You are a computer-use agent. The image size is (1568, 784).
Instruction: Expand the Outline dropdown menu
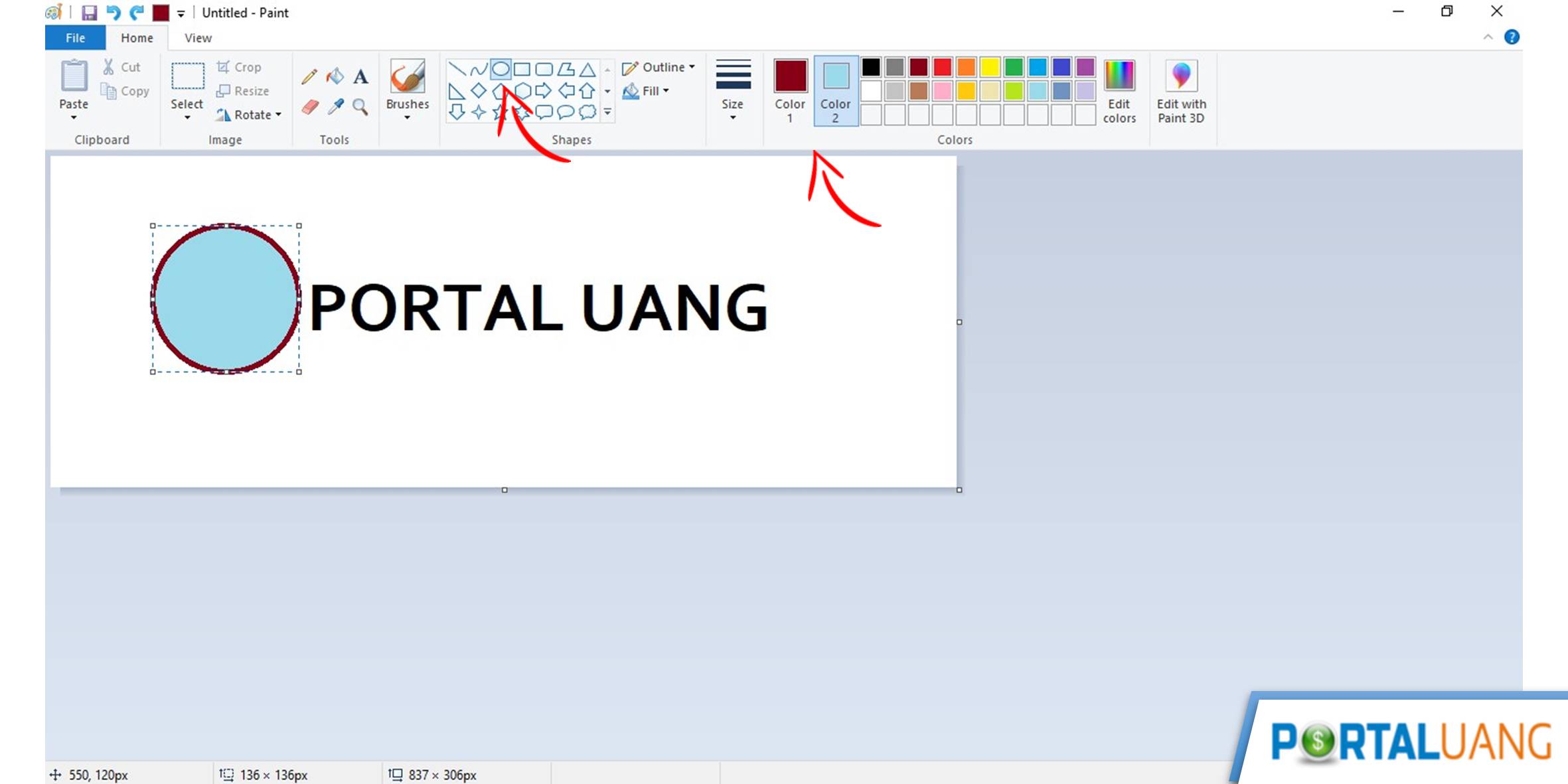tap(697, 67)
